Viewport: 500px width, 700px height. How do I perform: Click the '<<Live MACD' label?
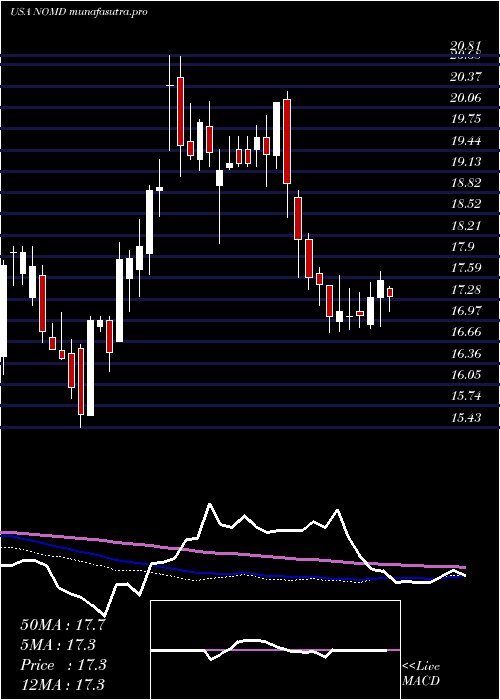421,674
